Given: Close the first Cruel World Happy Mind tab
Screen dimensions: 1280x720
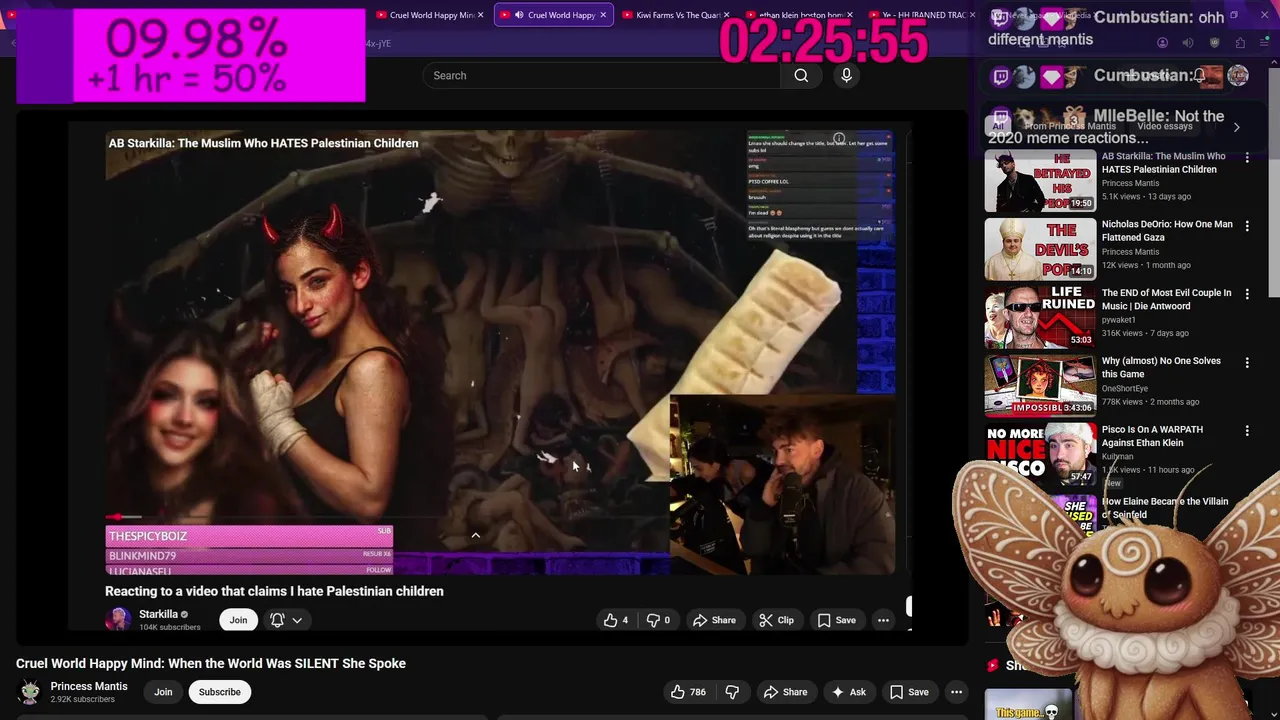Looking at the screenshot, I should [480, 15].
